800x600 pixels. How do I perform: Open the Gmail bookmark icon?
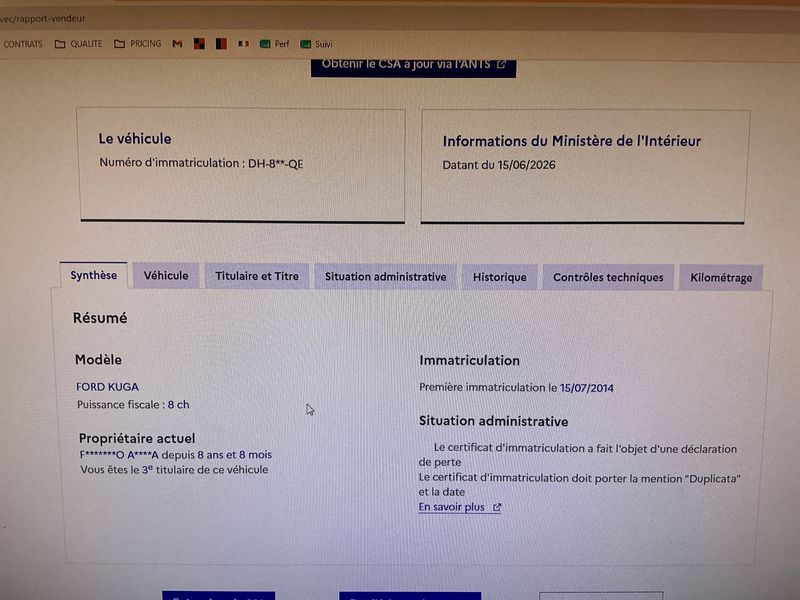click(x=177, y=44)
